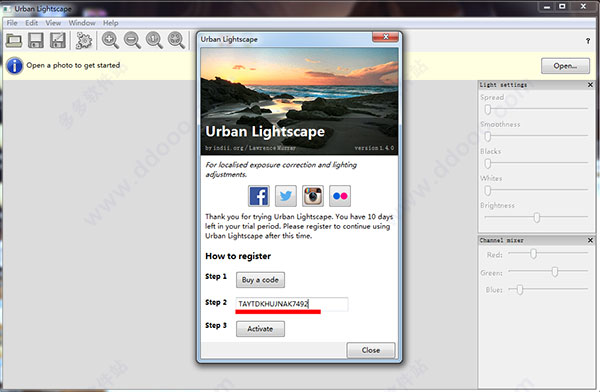Click the sunset beach banner image

[299, 101]
